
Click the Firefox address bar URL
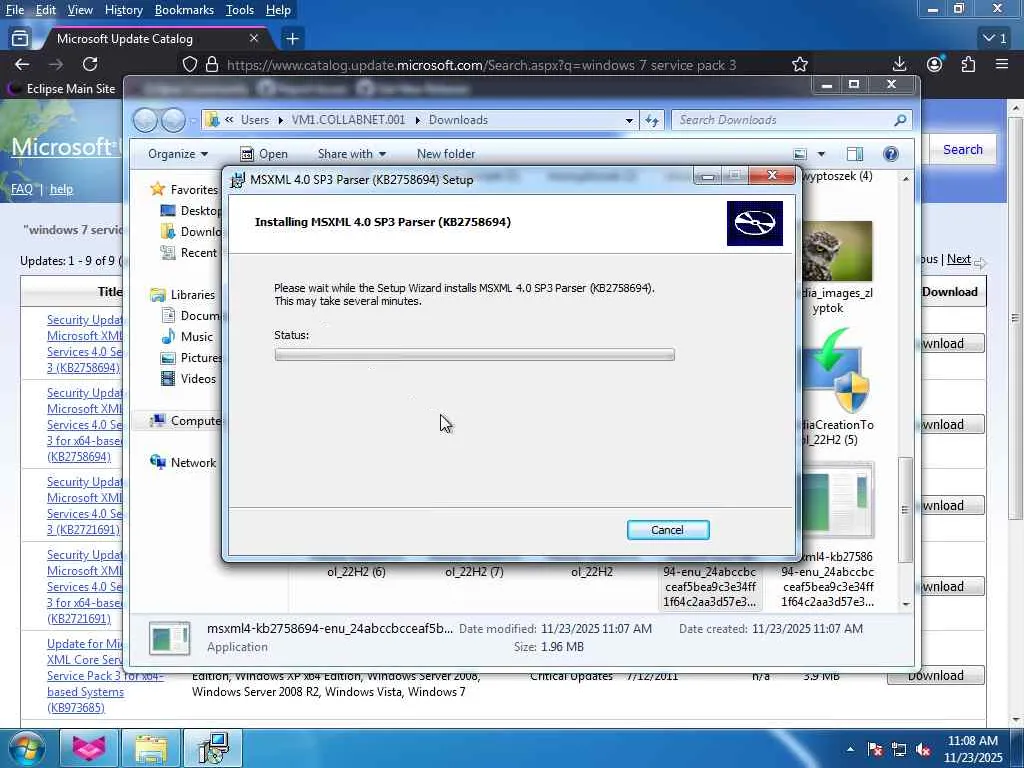[481, 65]
